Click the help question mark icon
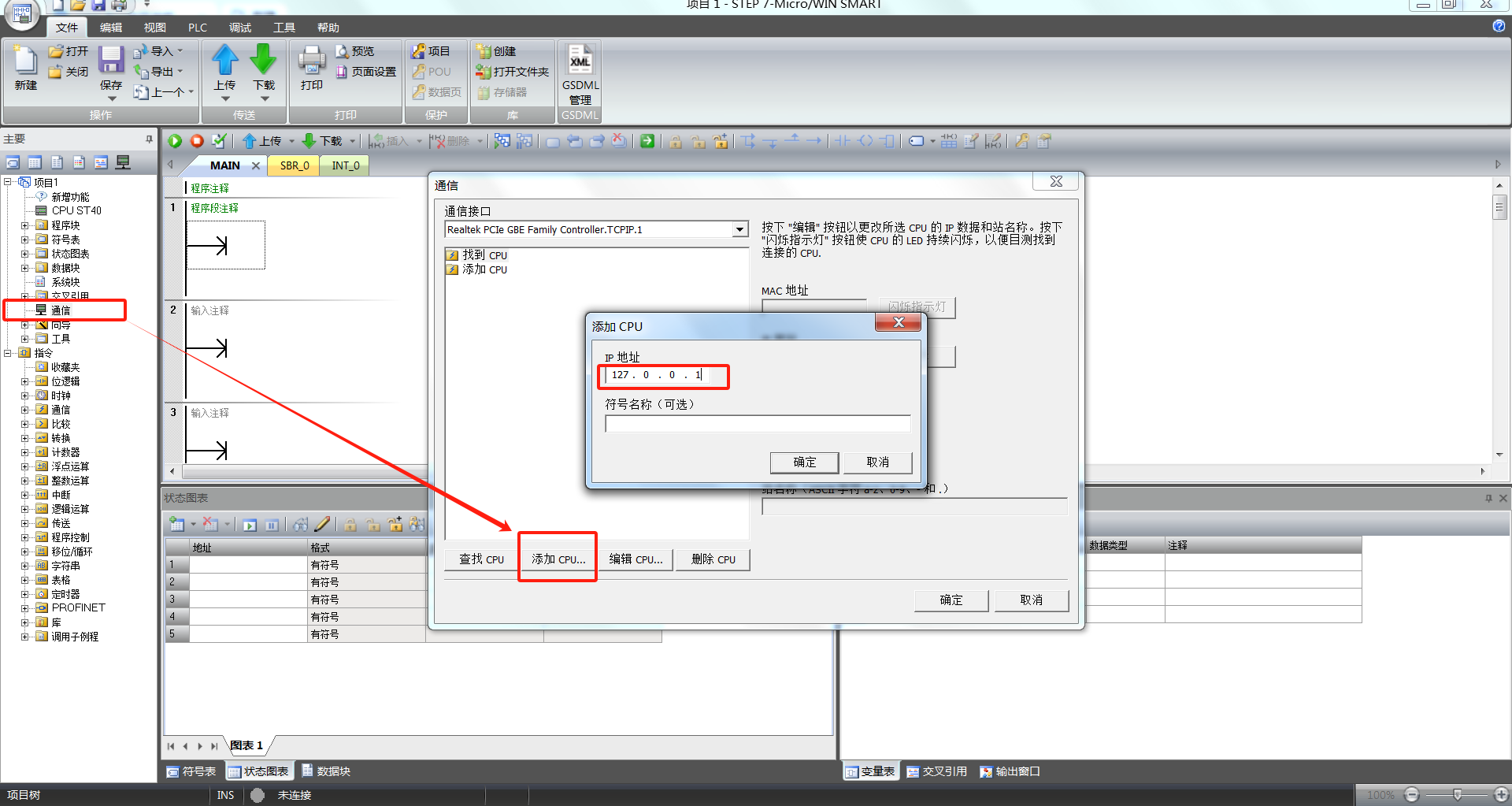 pos(1499,26)
